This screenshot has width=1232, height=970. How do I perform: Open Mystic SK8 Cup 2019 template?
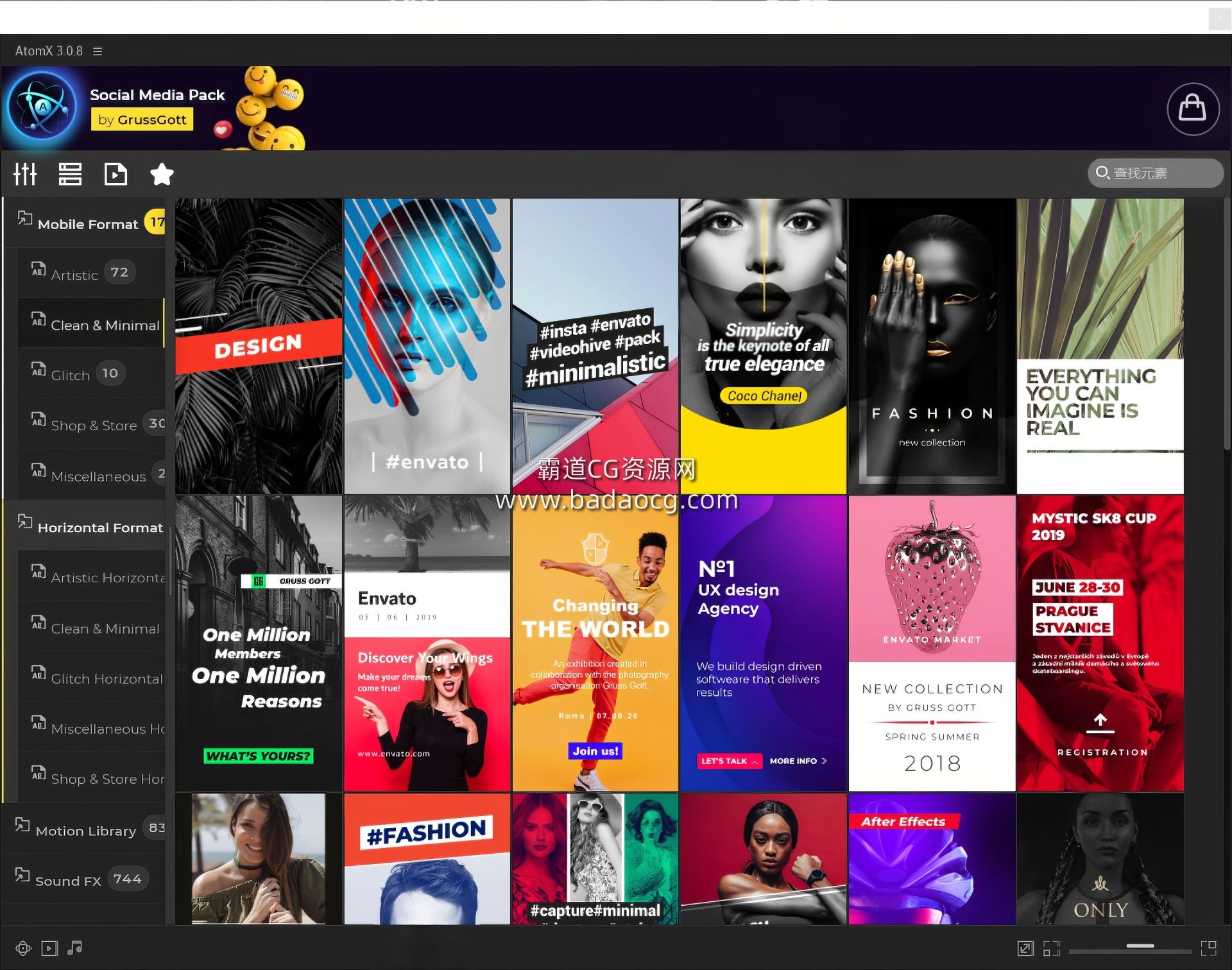point(1100,643)
